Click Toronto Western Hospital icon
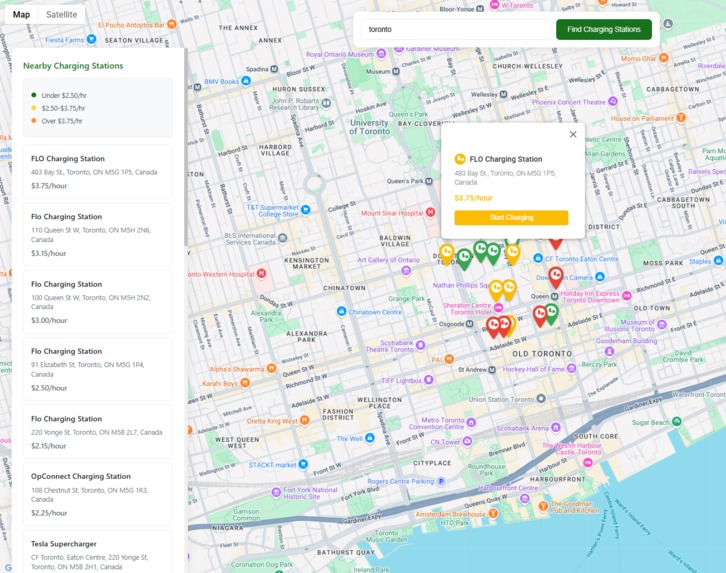 pos(262,274)
